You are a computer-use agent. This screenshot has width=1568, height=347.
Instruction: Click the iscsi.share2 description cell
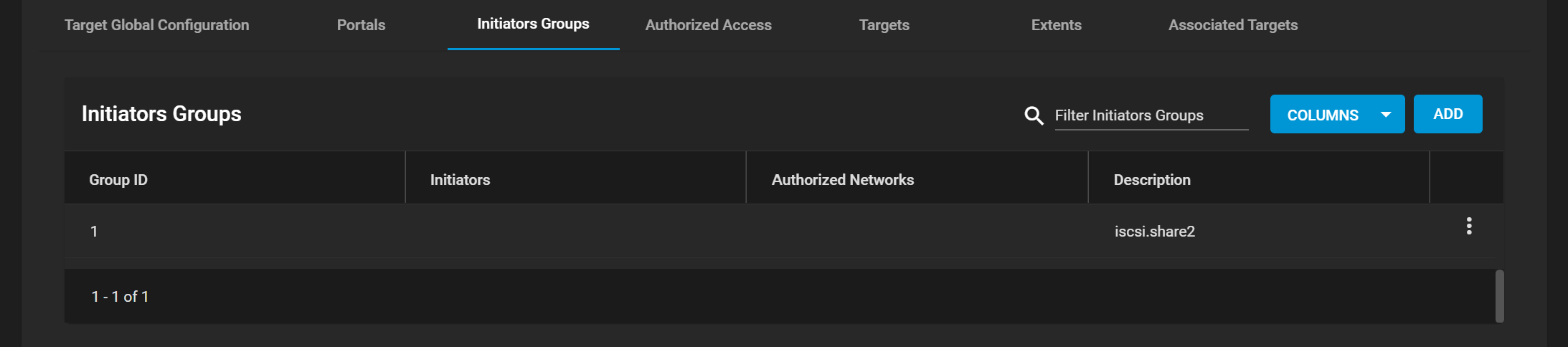[1155, 232]
